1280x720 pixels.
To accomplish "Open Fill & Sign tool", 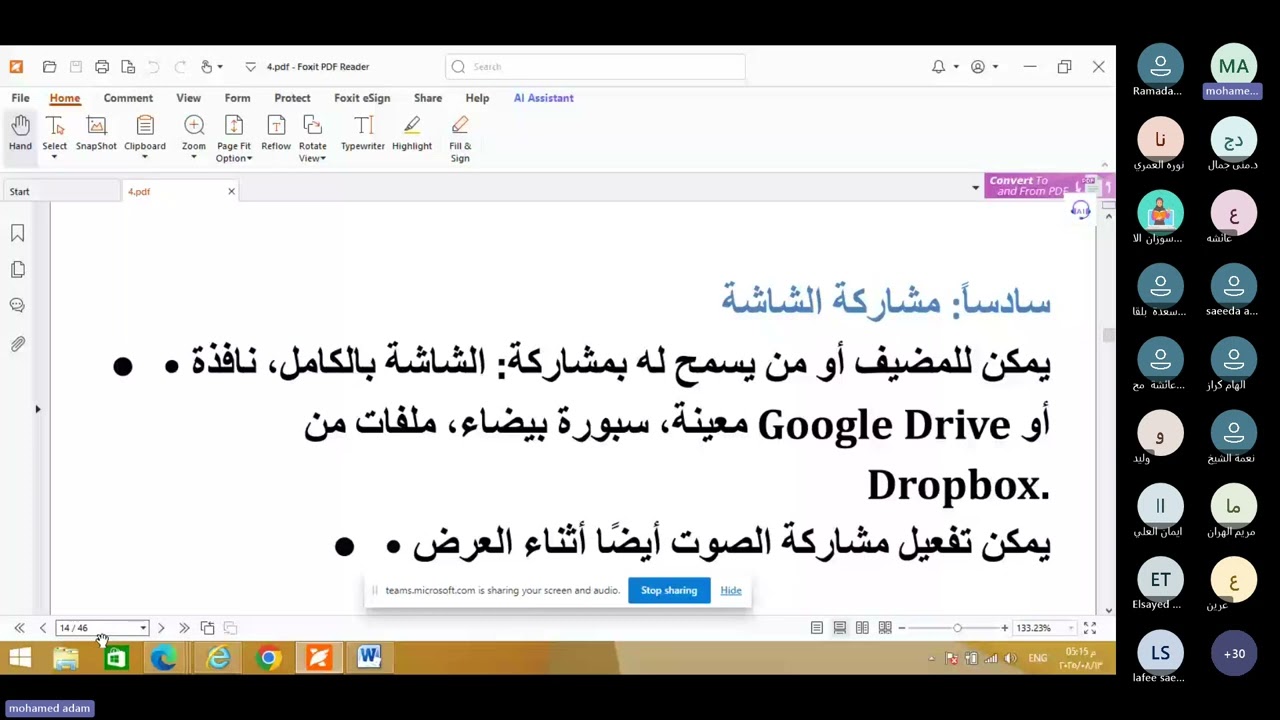I will click(460, 138).
